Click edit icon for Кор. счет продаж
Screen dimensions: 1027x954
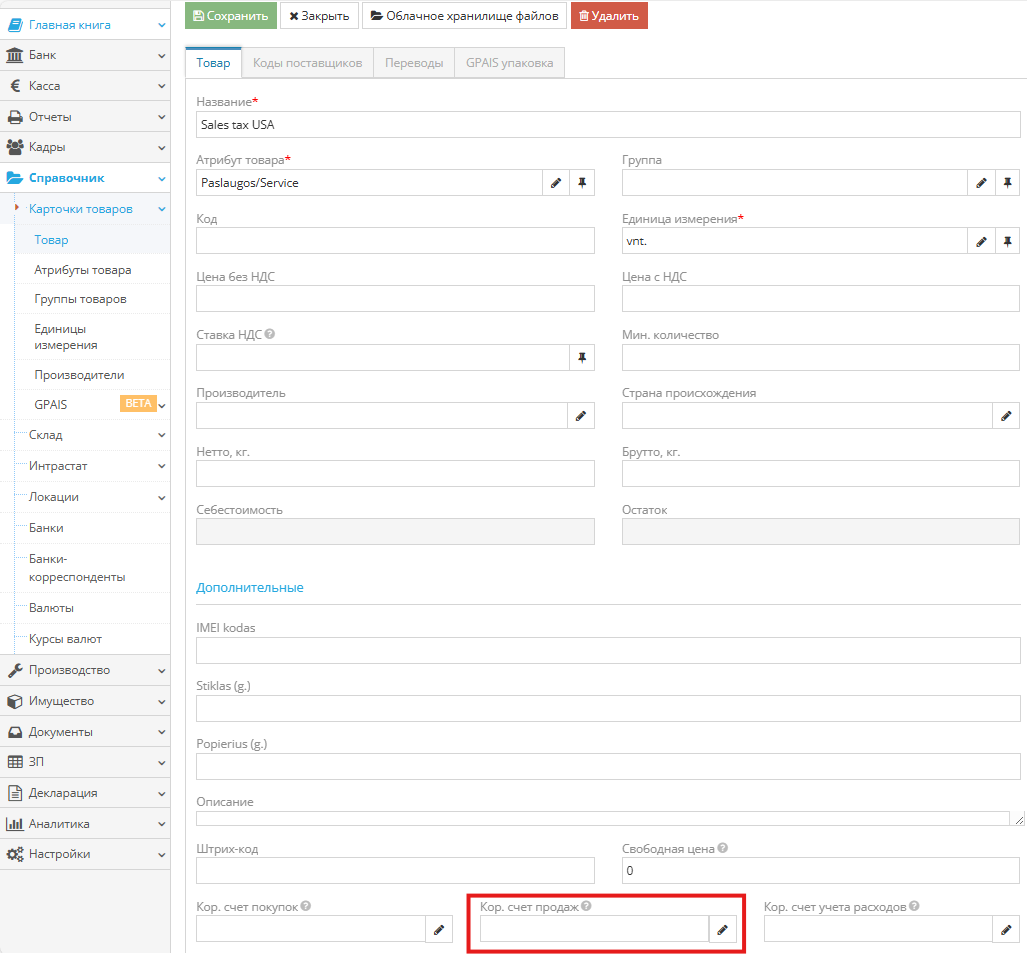pyautogui.click(x=722, y=930)
